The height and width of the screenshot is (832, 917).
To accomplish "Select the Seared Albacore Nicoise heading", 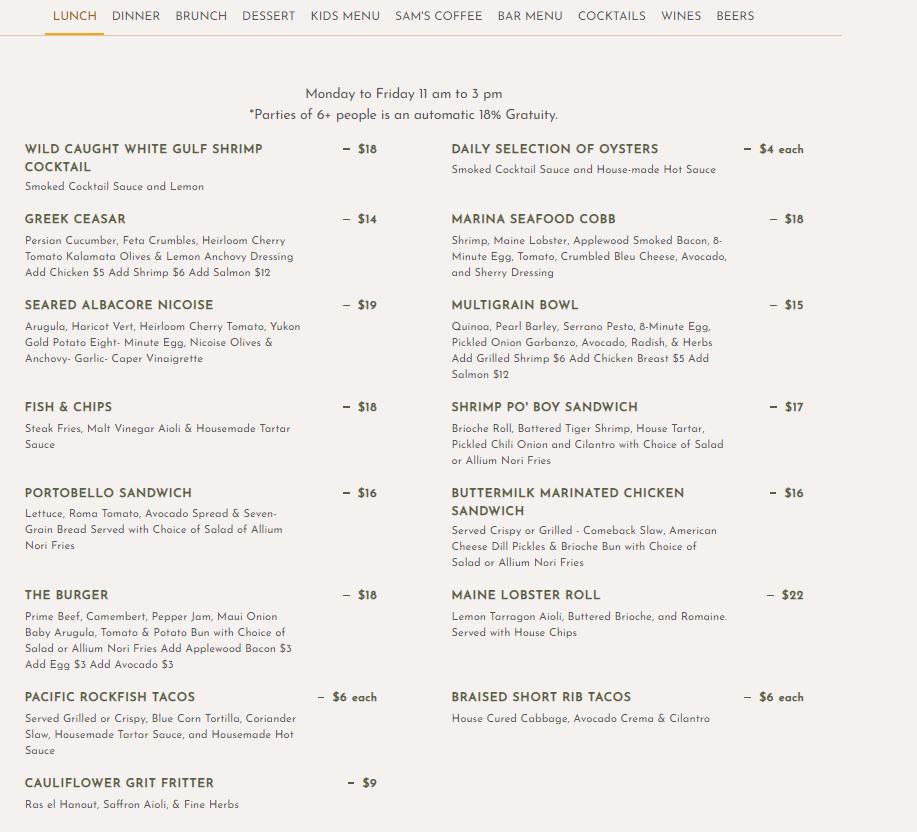I will tap(119, 305).
